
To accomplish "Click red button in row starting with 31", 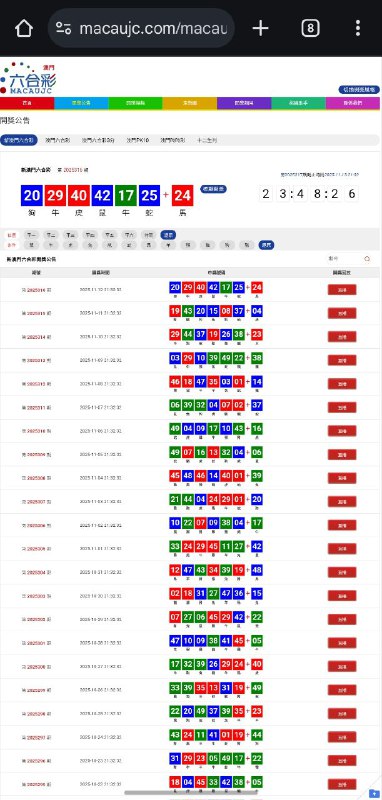I will (x=342, y=761).
